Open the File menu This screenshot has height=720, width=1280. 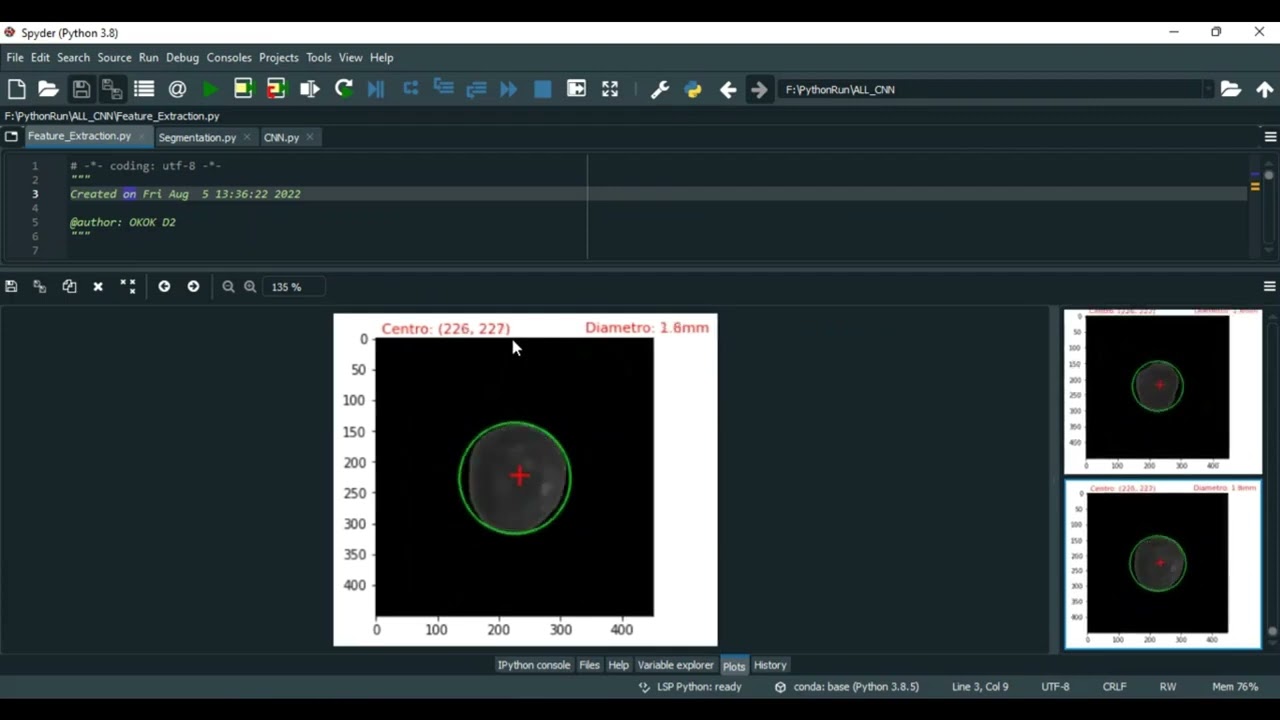point(15,57)
